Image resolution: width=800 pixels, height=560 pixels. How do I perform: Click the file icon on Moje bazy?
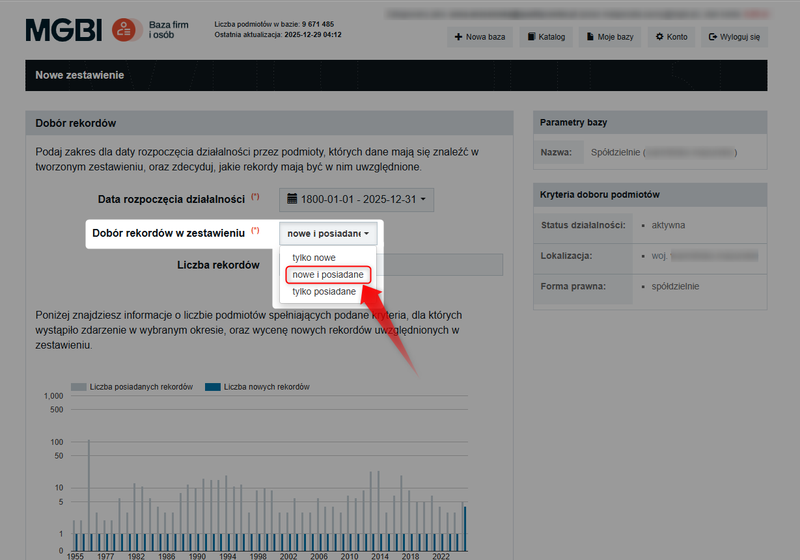(591, 37)
